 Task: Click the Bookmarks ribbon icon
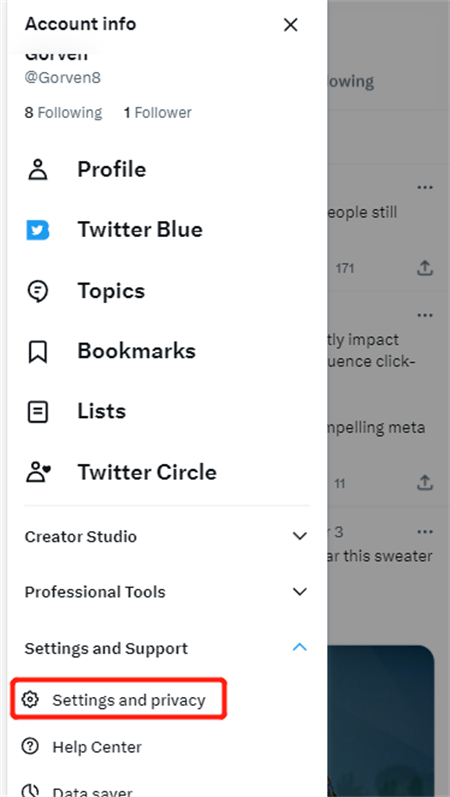38,352
